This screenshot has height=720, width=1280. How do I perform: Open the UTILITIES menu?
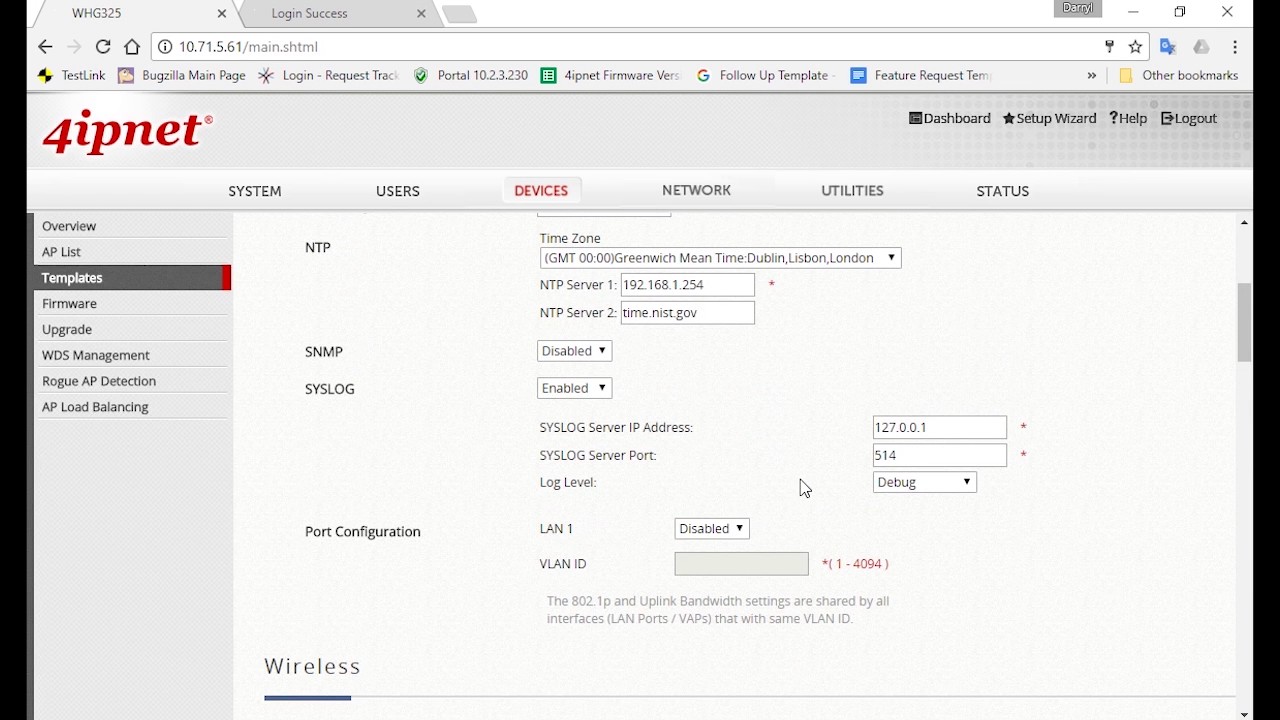coord(852,191)
